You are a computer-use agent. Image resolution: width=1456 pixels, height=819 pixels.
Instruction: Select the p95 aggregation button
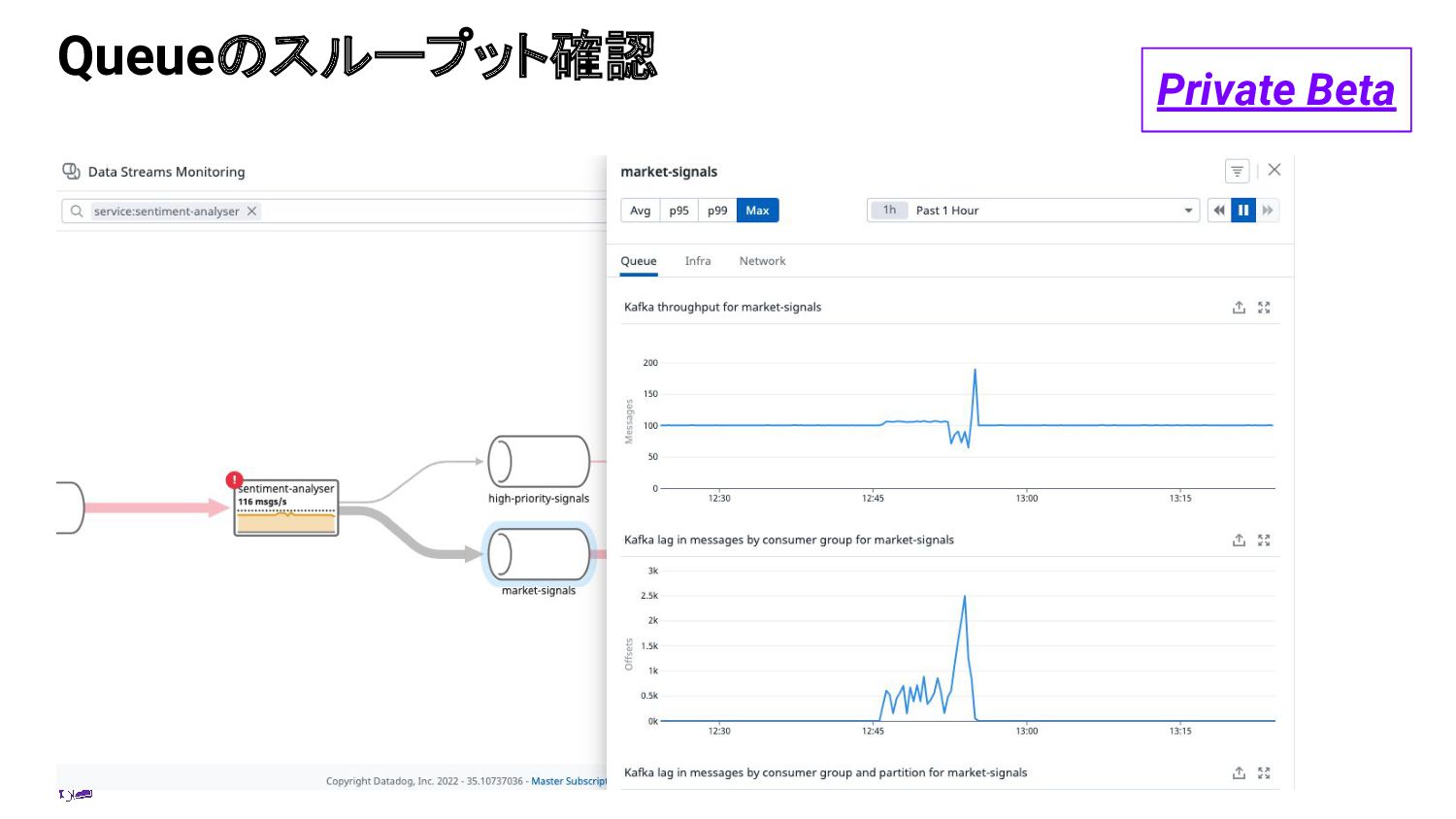pos(679,211)
